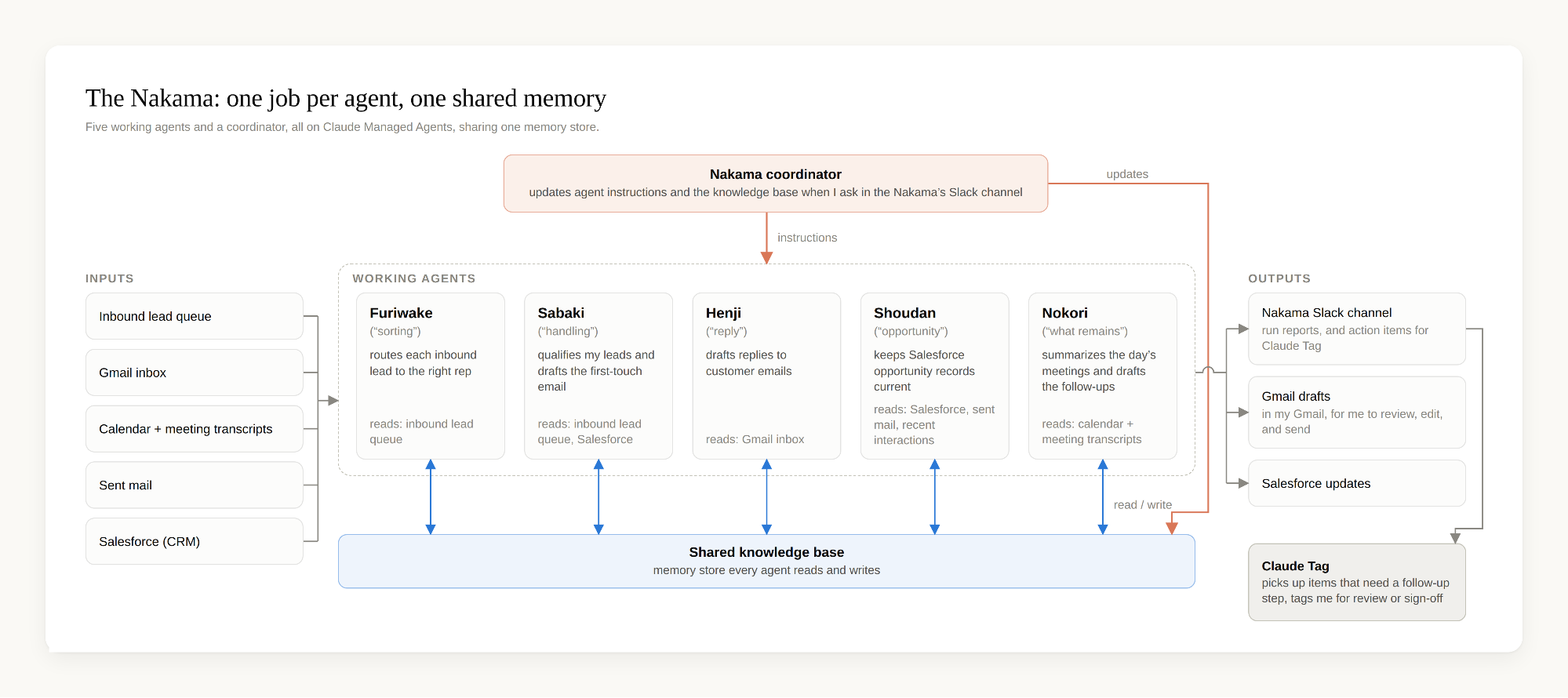
Task: Select the Gmail drafts output card
Action: 1357,413
